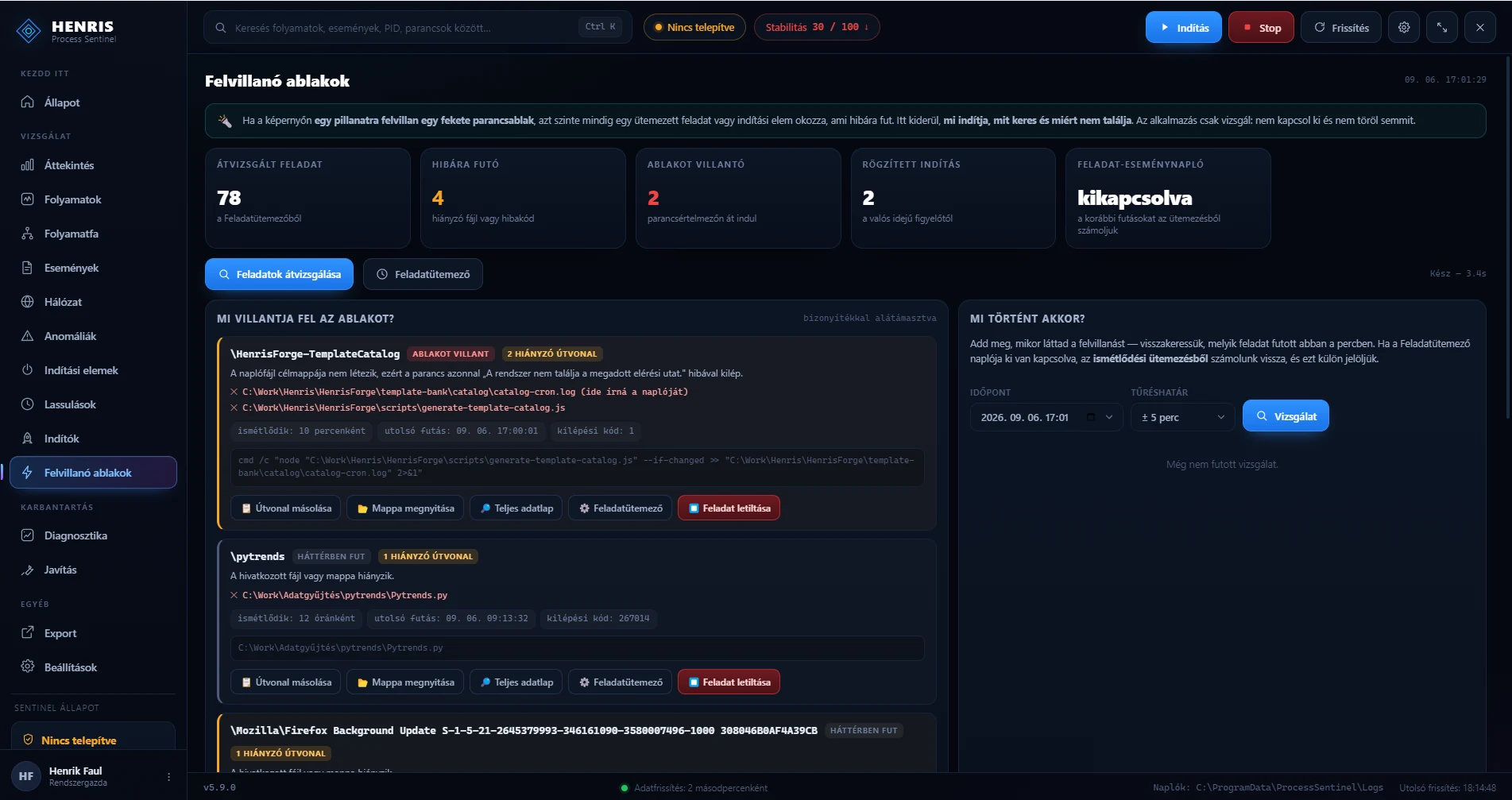Click the Diagnosztika chart icon
This screenshot has height=800, width=1512.
click(28, 535)
